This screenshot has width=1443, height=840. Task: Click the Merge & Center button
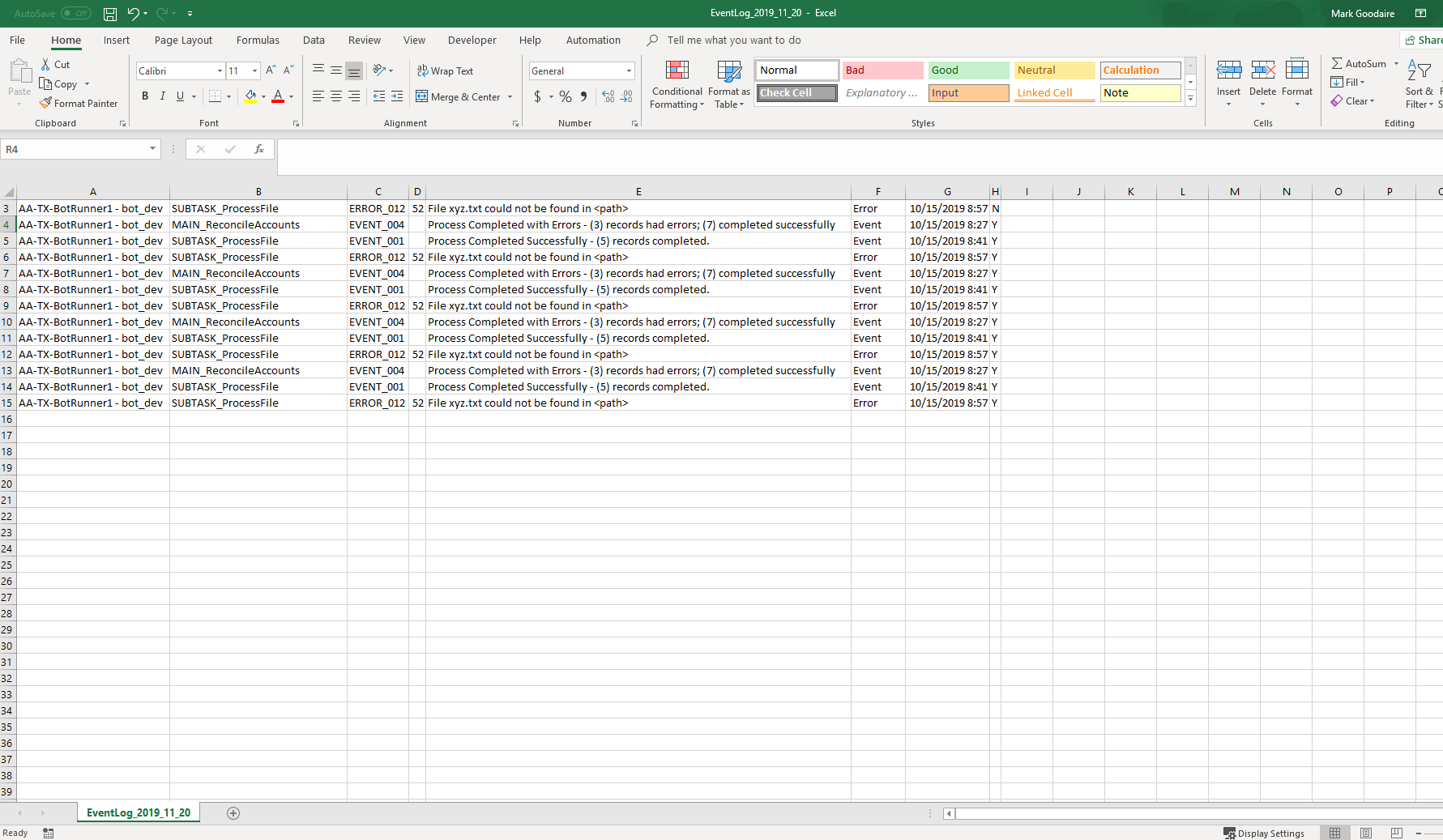(459, 97)
